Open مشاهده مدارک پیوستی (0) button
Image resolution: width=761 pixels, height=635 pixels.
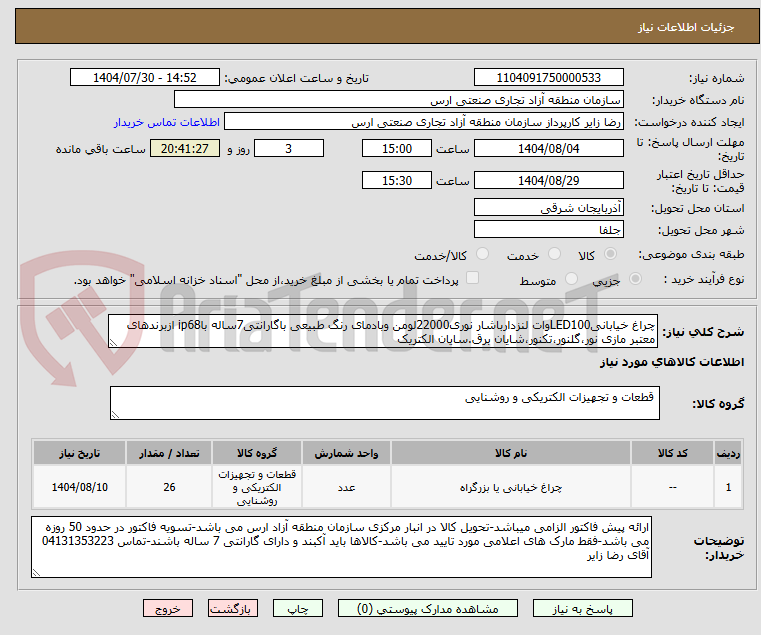428,608
